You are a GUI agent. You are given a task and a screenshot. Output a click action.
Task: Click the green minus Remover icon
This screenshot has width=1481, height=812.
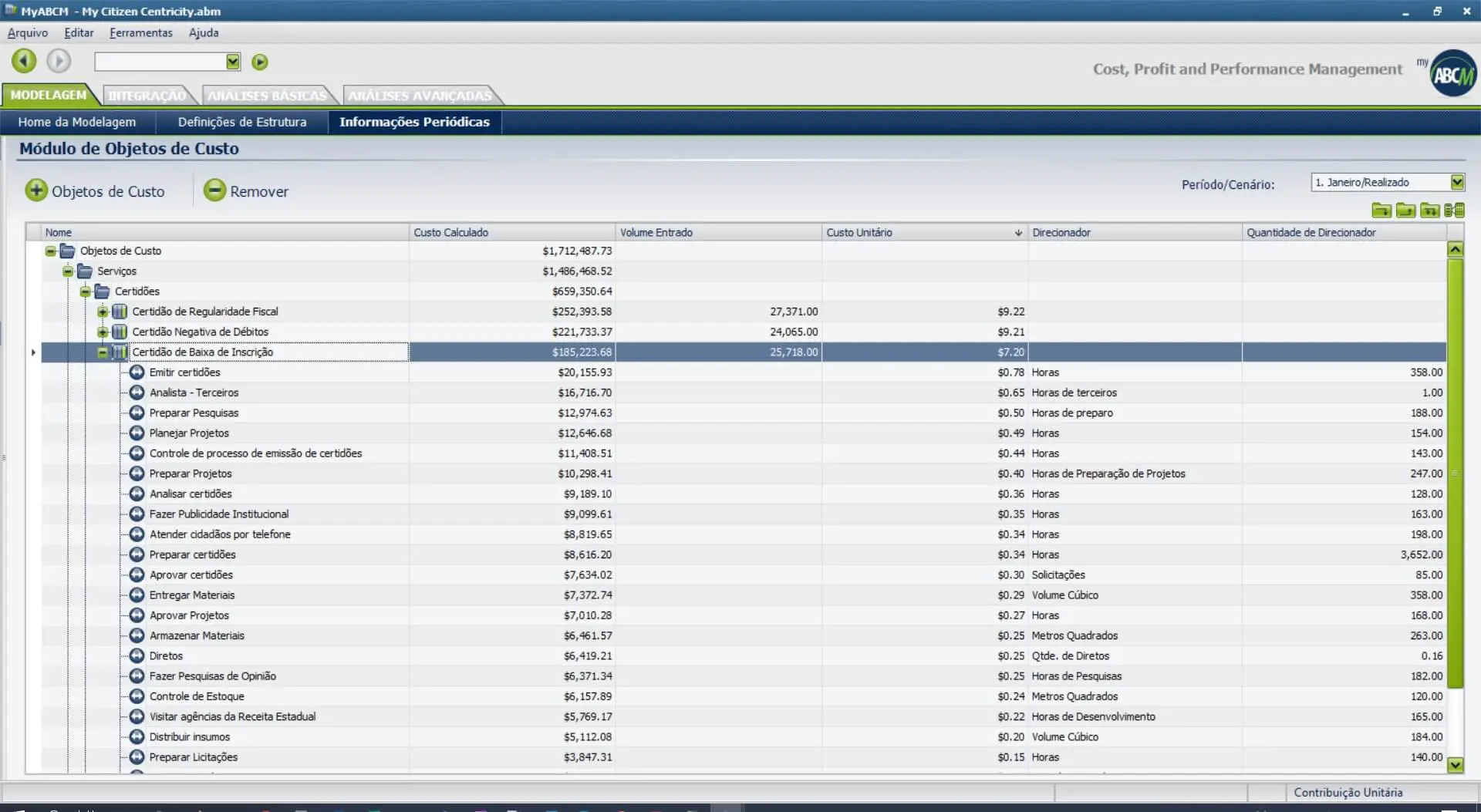[x=214, y=190]
